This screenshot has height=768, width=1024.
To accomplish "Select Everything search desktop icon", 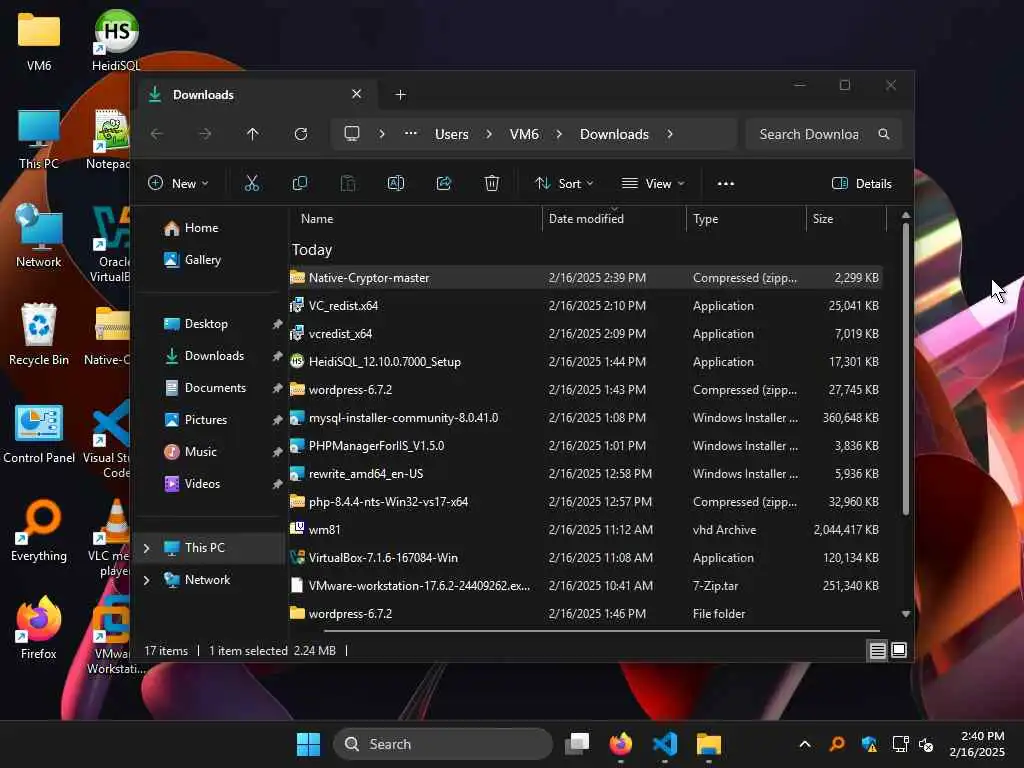I will [x=39, y=530].
